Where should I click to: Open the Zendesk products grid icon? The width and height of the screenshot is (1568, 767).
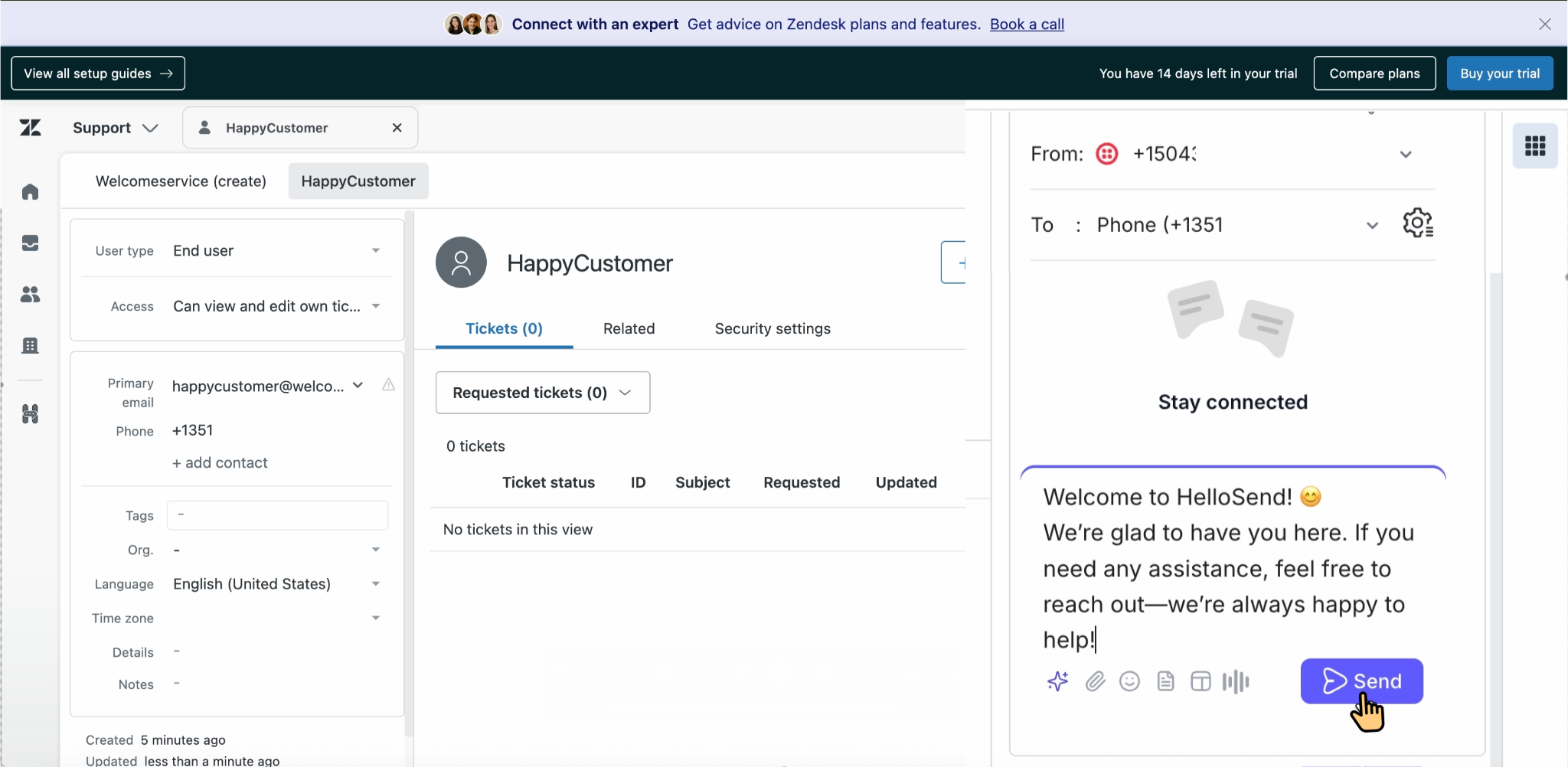[x=1535, y=145]
